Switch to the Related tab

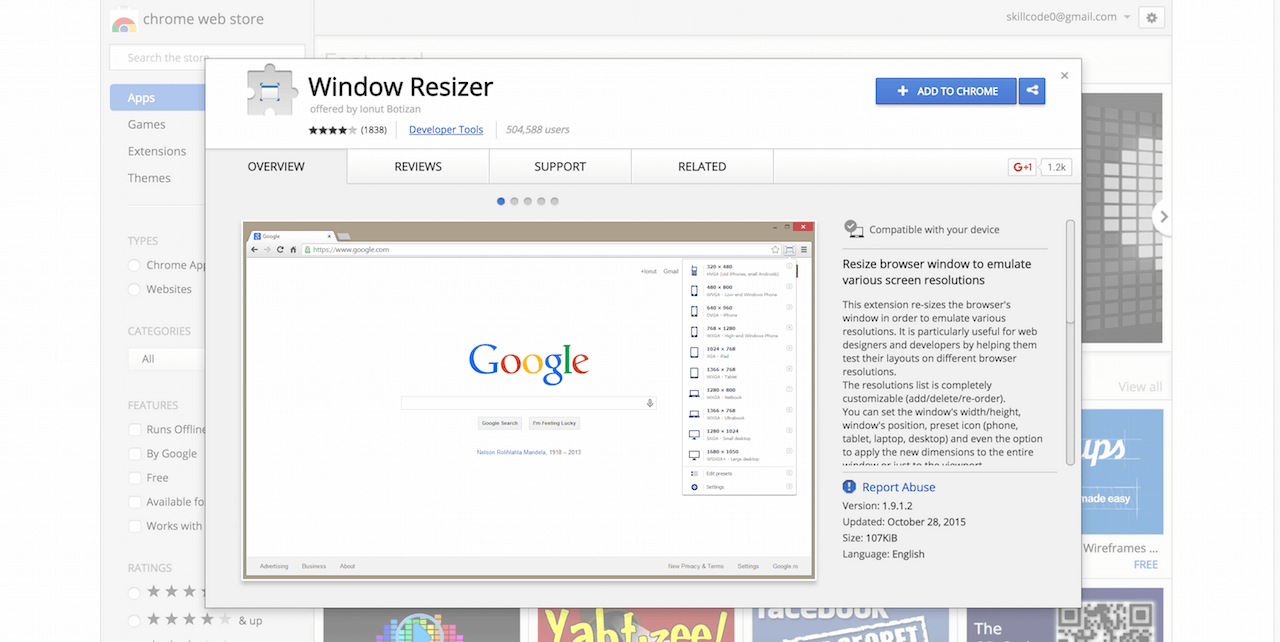coord(702,167)
